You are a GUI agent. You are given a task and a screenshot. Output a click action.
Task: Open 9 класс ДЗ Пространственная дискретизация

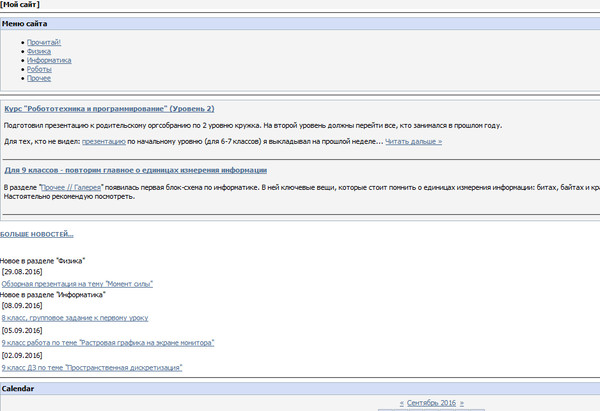[92, 368]
